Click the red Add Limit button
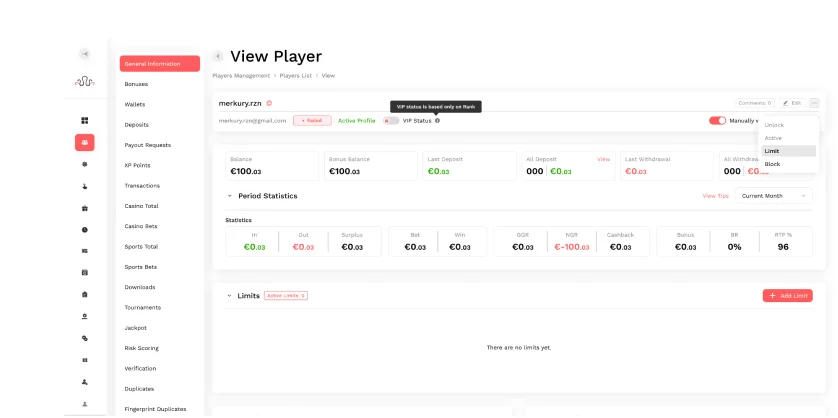This screenshot has height=418, width=838. coord(787,296)
